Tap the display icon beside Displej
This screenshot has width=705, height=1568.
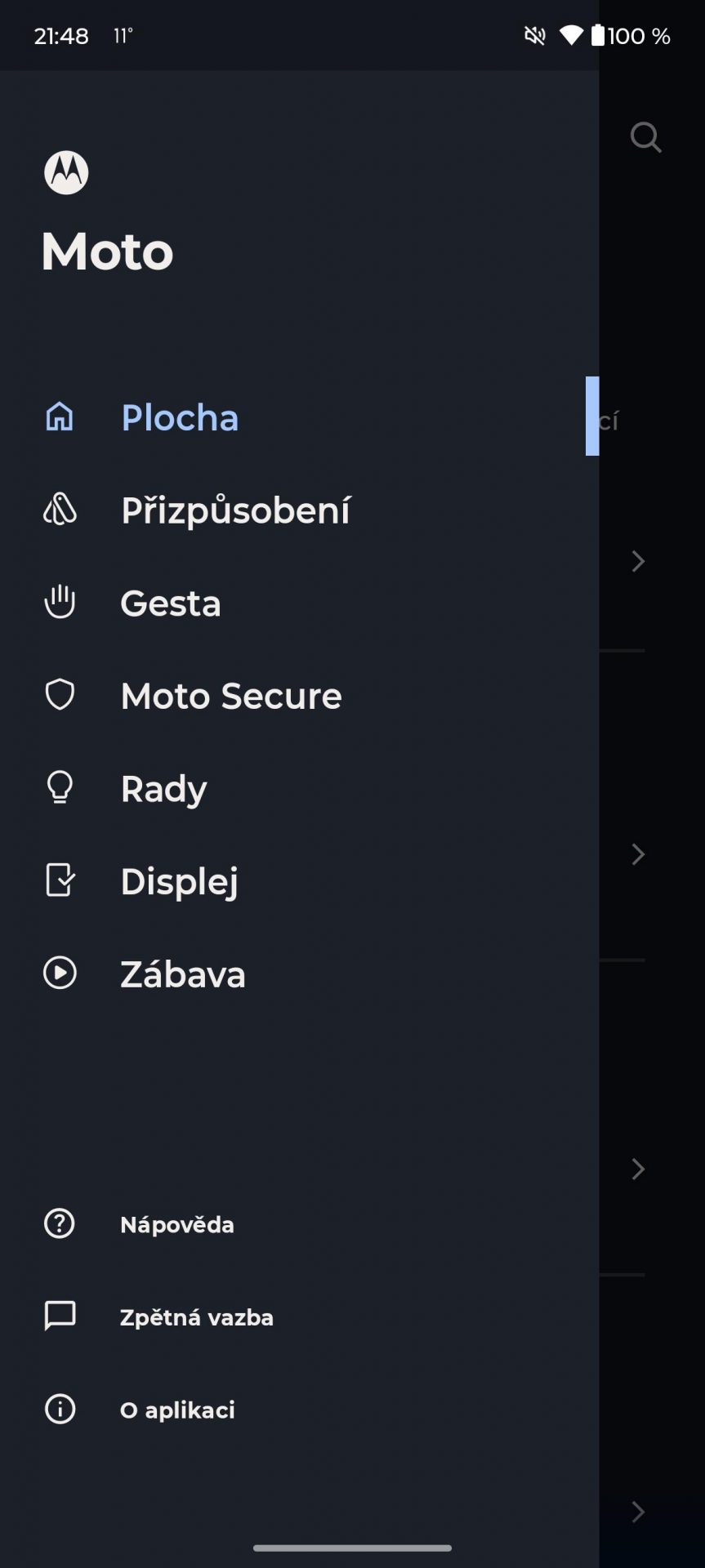(x=60, y=880)
